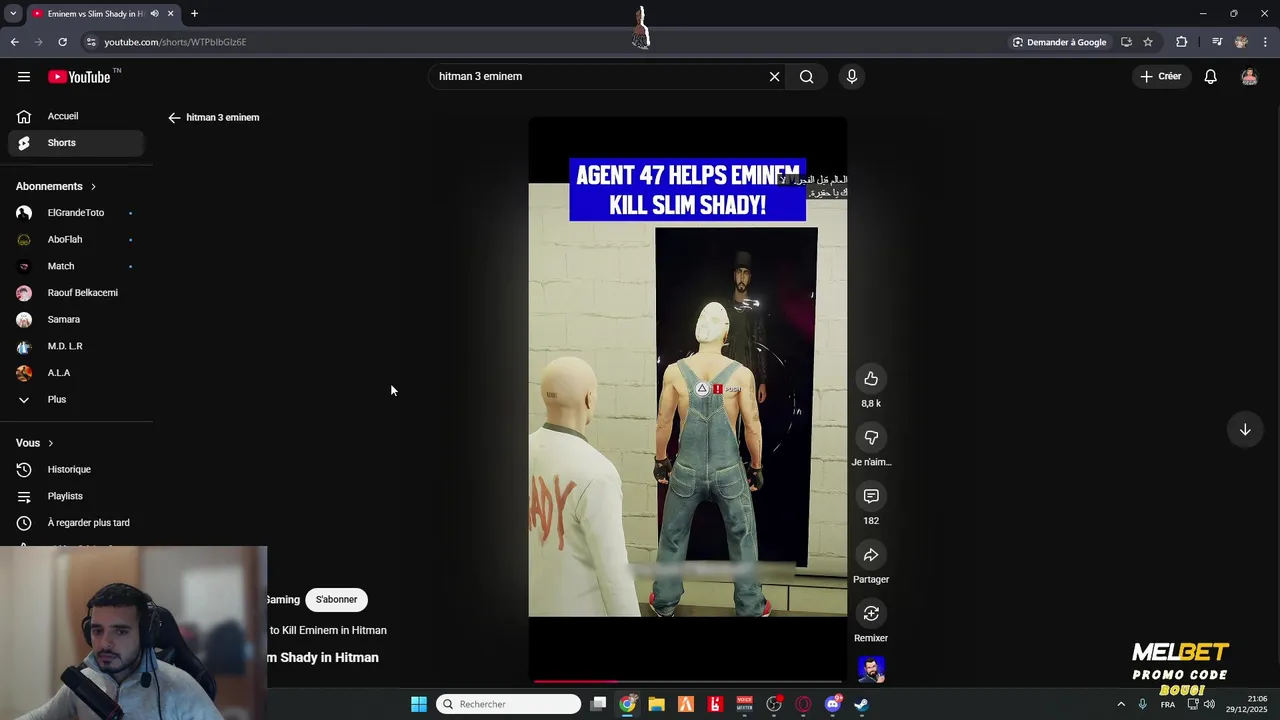Open A.L.A channel
This screenshot has height=720, width=1280.
[76, 373]
